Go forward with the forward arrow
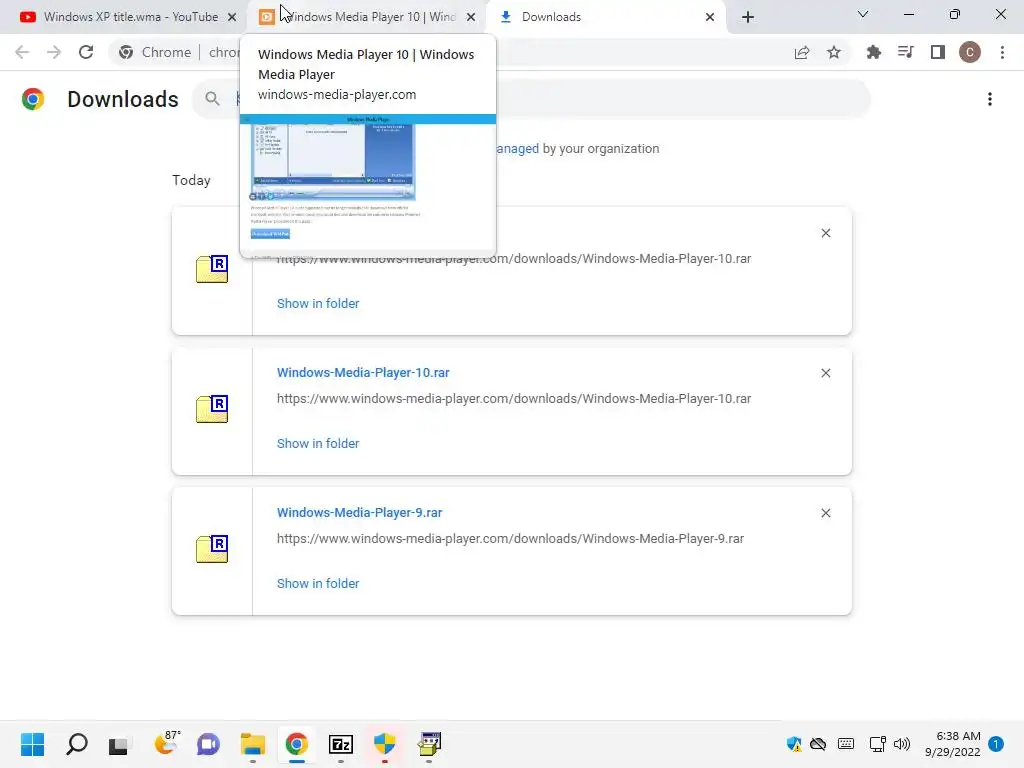This screenshot has width=1024, height=768. [x=54, y=52]
